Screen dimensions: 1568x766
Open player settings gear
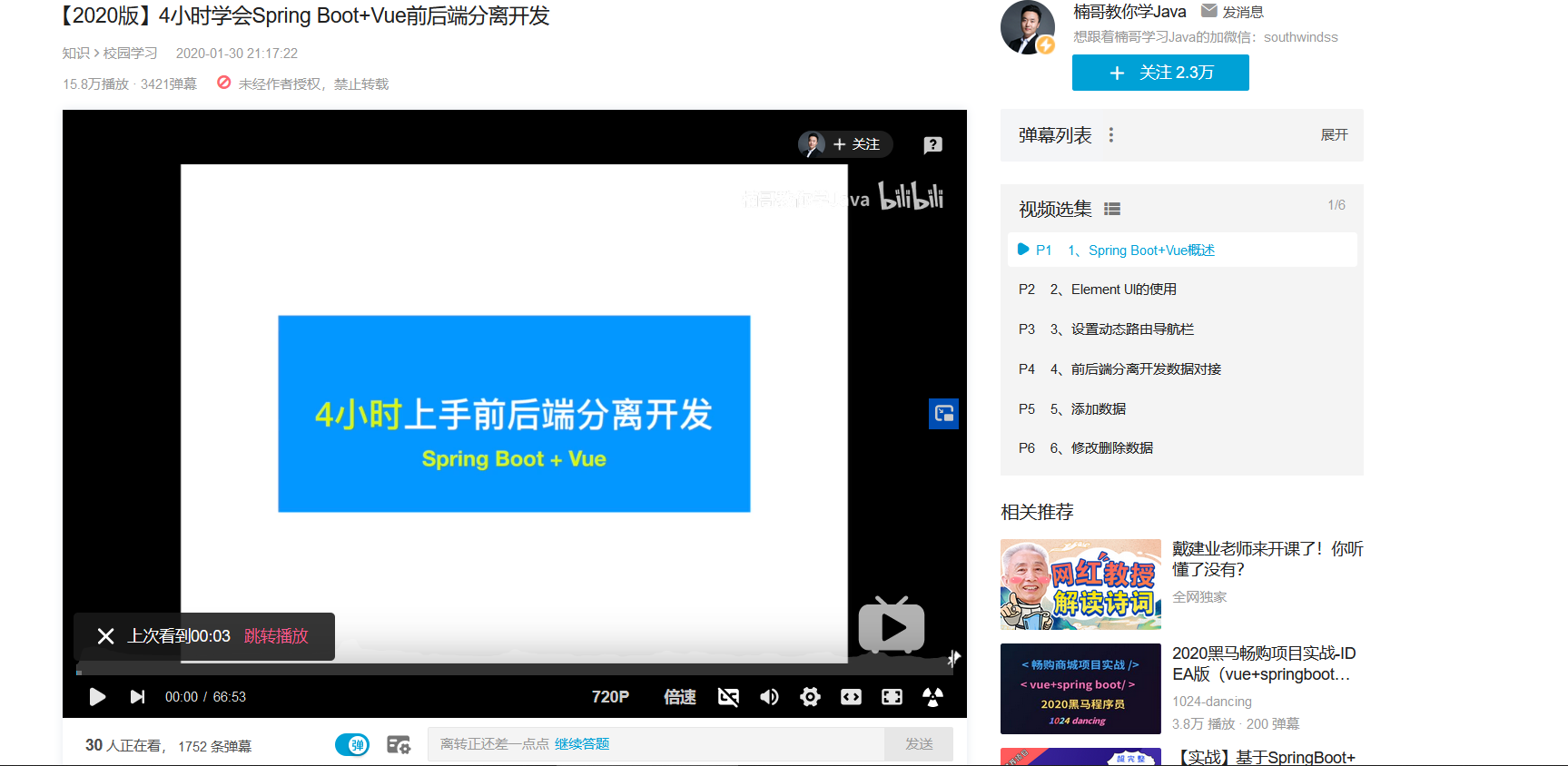pyautogui.click(x=810, y=696)
